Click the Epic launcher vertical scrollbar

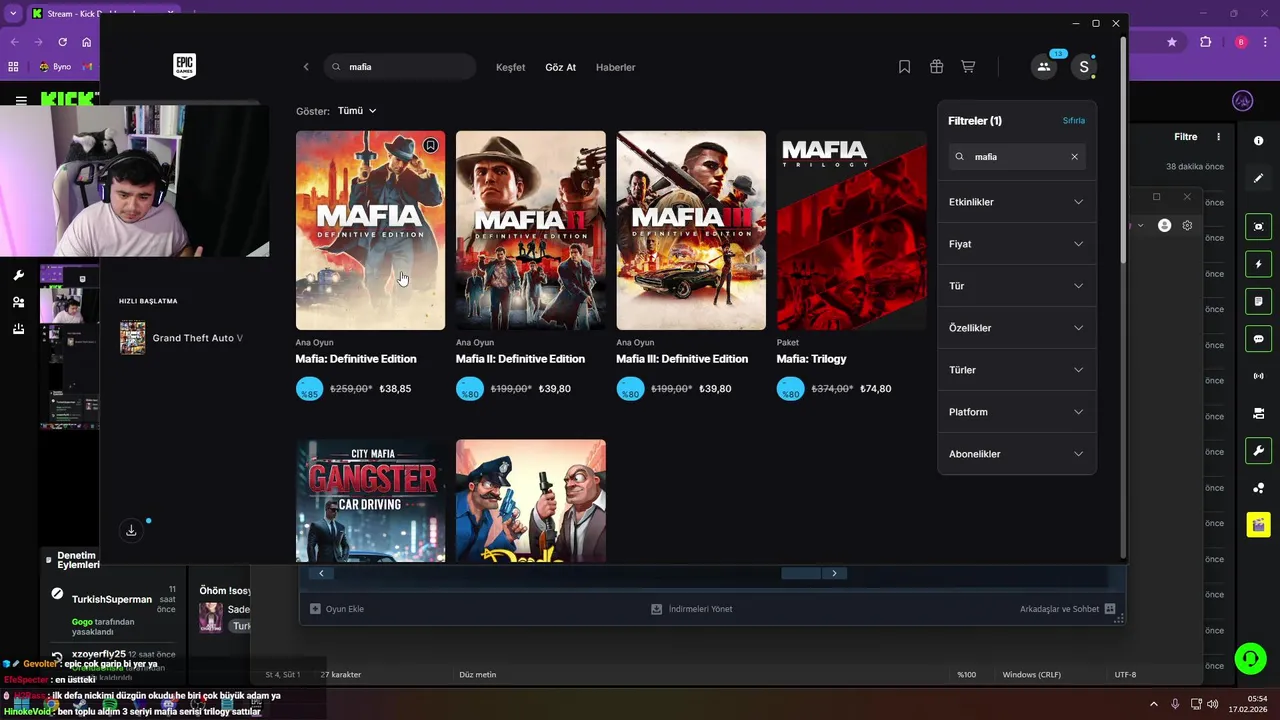[1123, 150]
